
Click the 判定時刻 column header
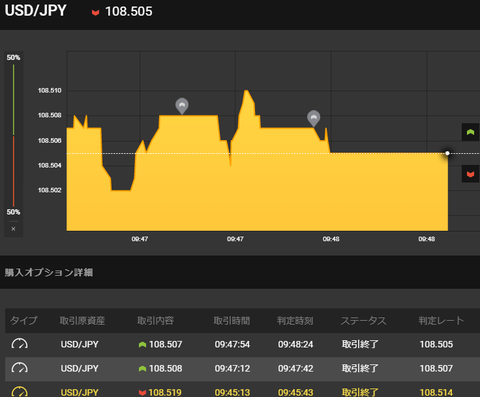tap(295, 321)
